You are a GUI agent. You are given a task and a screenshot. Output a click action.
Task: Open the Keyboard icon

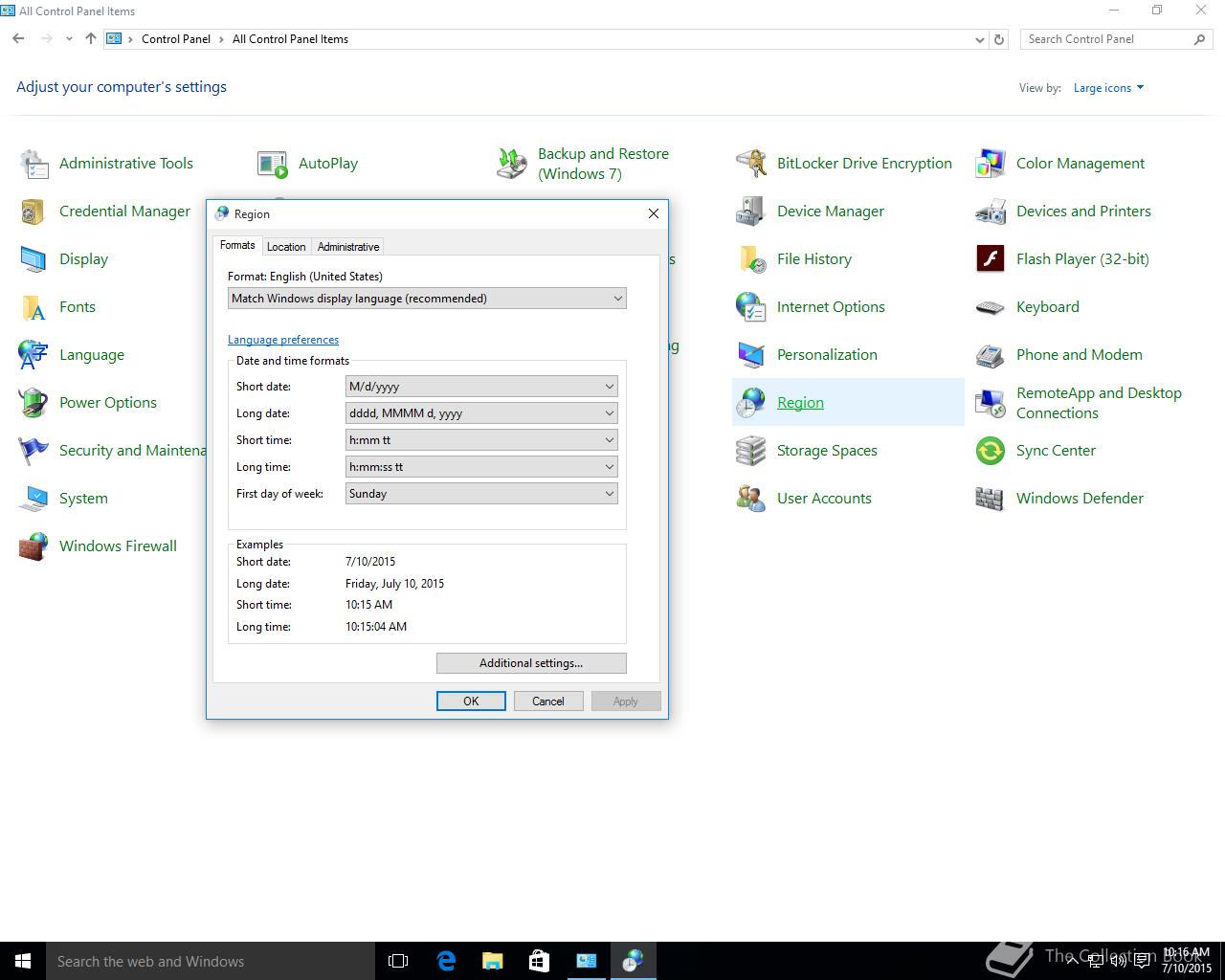[x=991, y=307]
